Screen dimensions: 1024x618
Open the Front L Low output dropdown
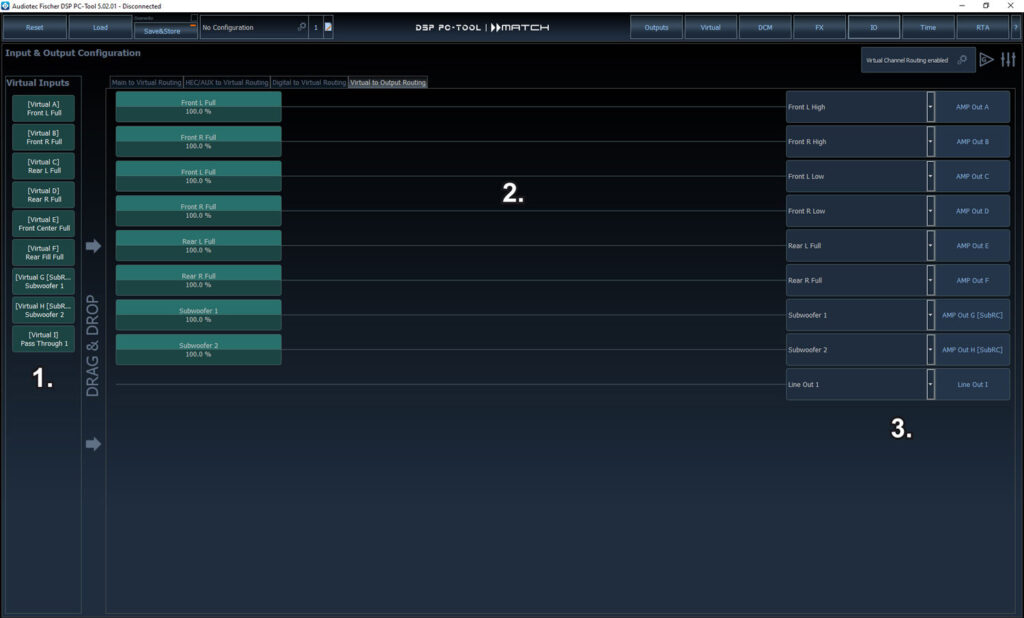[x=930, y=176]
